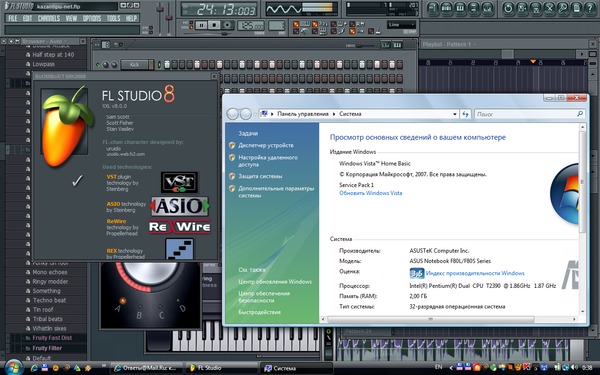Viewport: 600px width, 375px height.
Task: Close the Browser panel
Action: (82, 41)
